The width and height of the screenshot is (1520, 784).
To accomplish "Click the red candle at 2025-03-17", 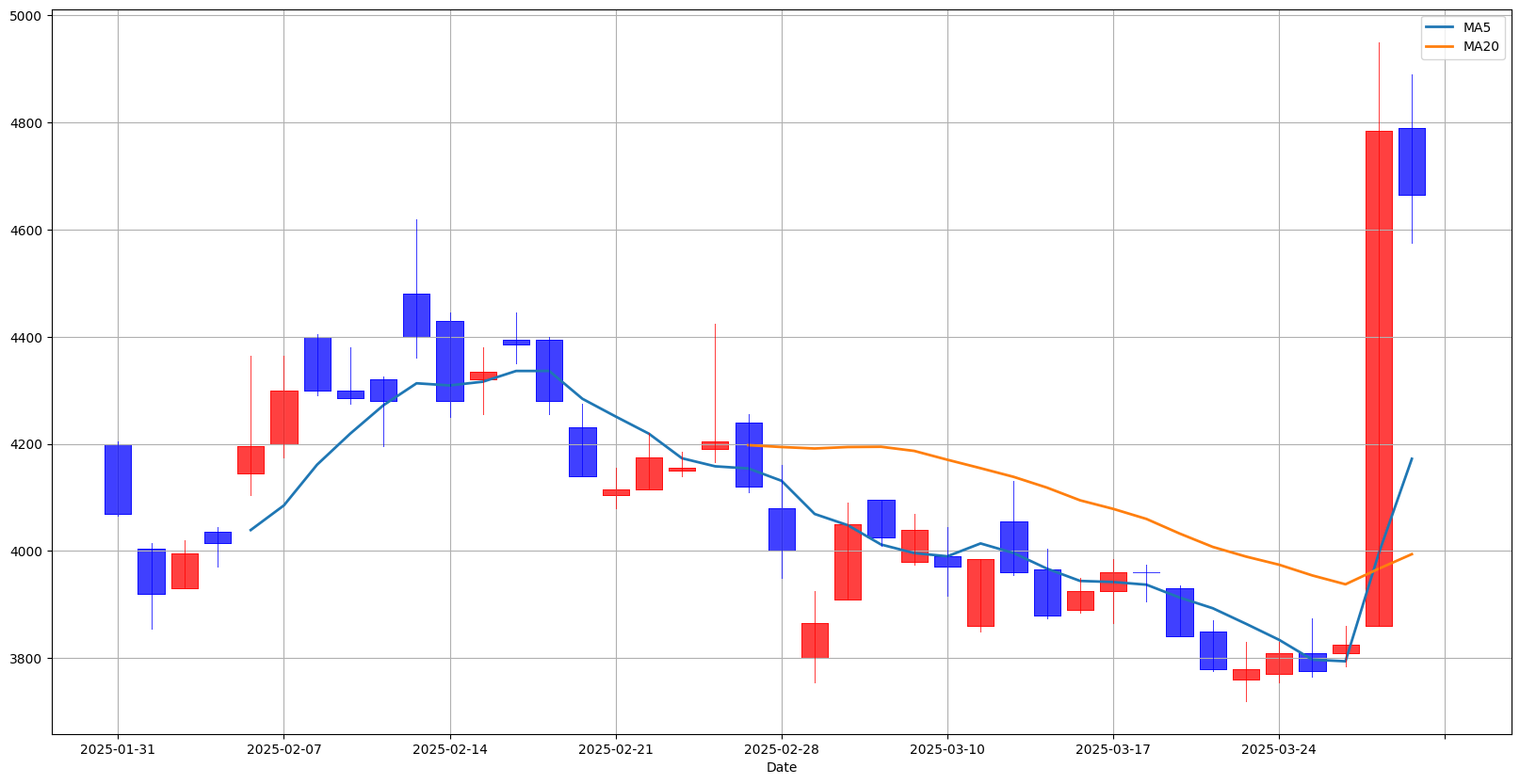I will [x=1113, y=582].
